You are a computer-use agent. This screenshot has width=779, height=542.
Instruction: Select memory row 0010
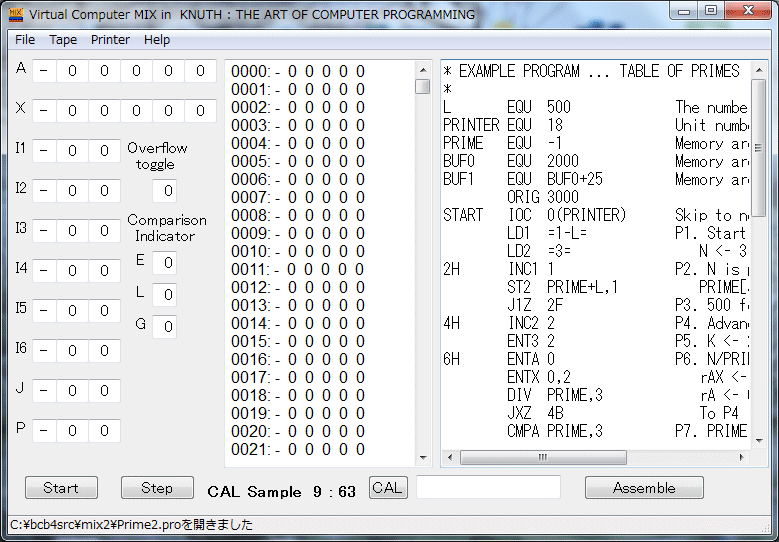coord(298,251)
